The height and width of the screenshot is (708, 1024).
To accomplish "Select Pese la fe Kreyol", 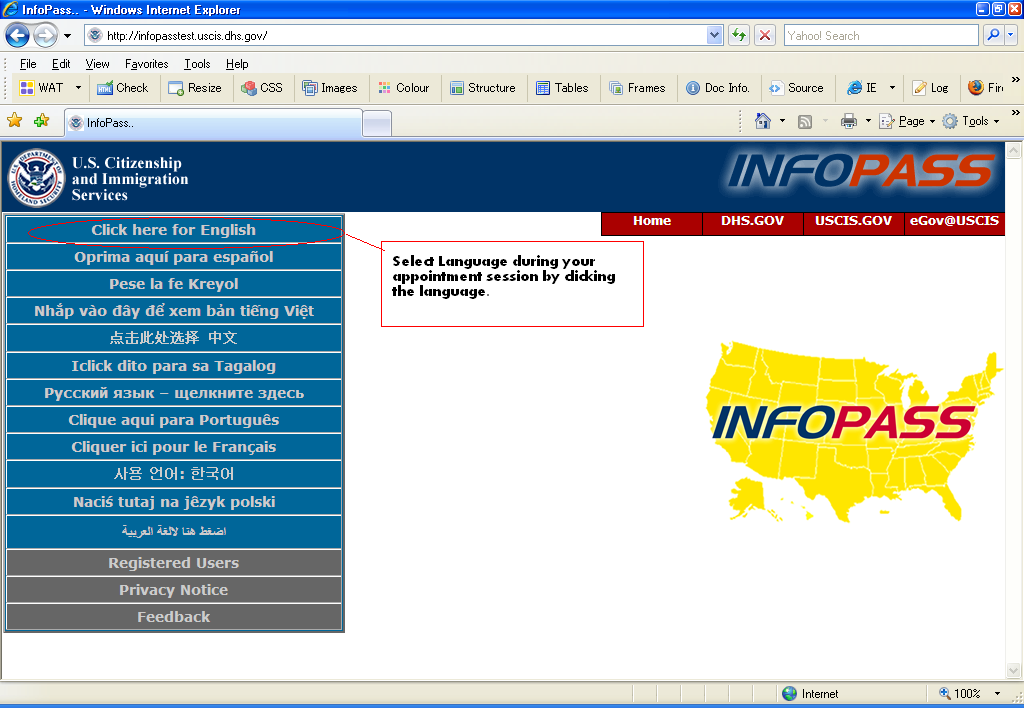I will click(x=174, y=284).
